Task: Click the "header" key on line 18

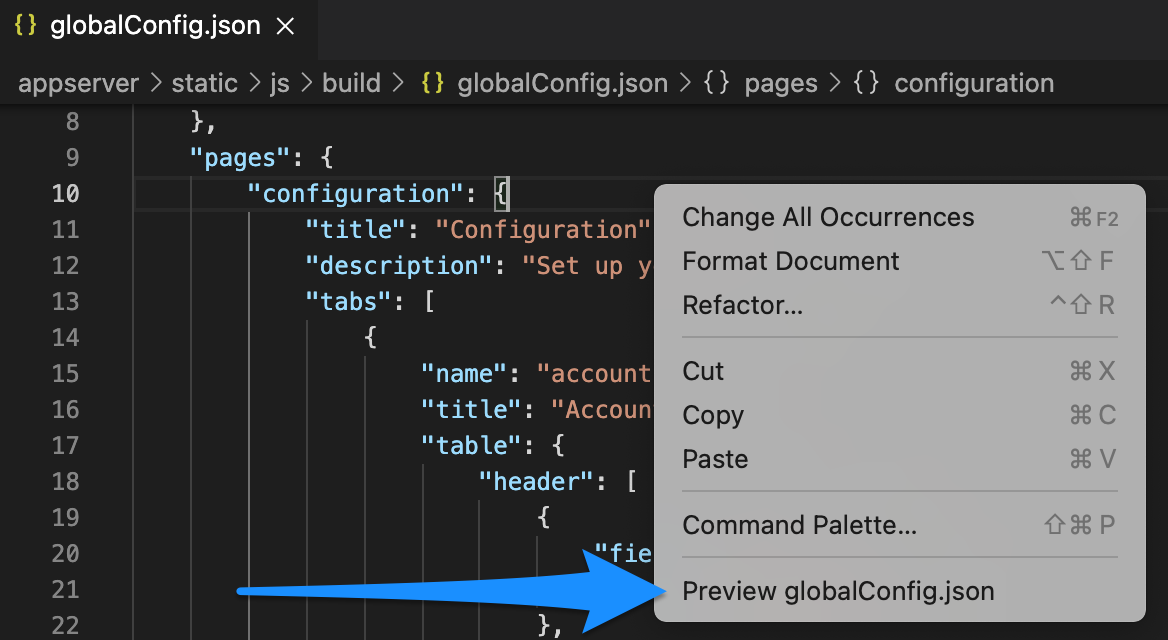Action: point(538,481)
